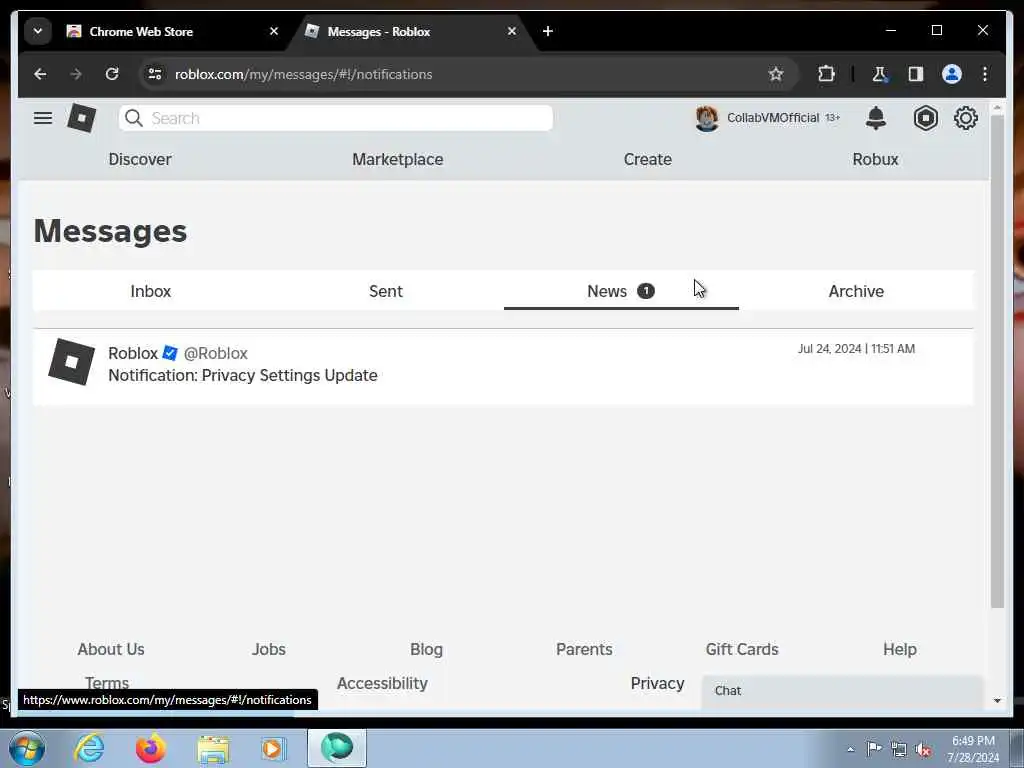Open the Roblox hamburger navigation menu
Screen dimensions: 1024x768
[x=43, y=118]
